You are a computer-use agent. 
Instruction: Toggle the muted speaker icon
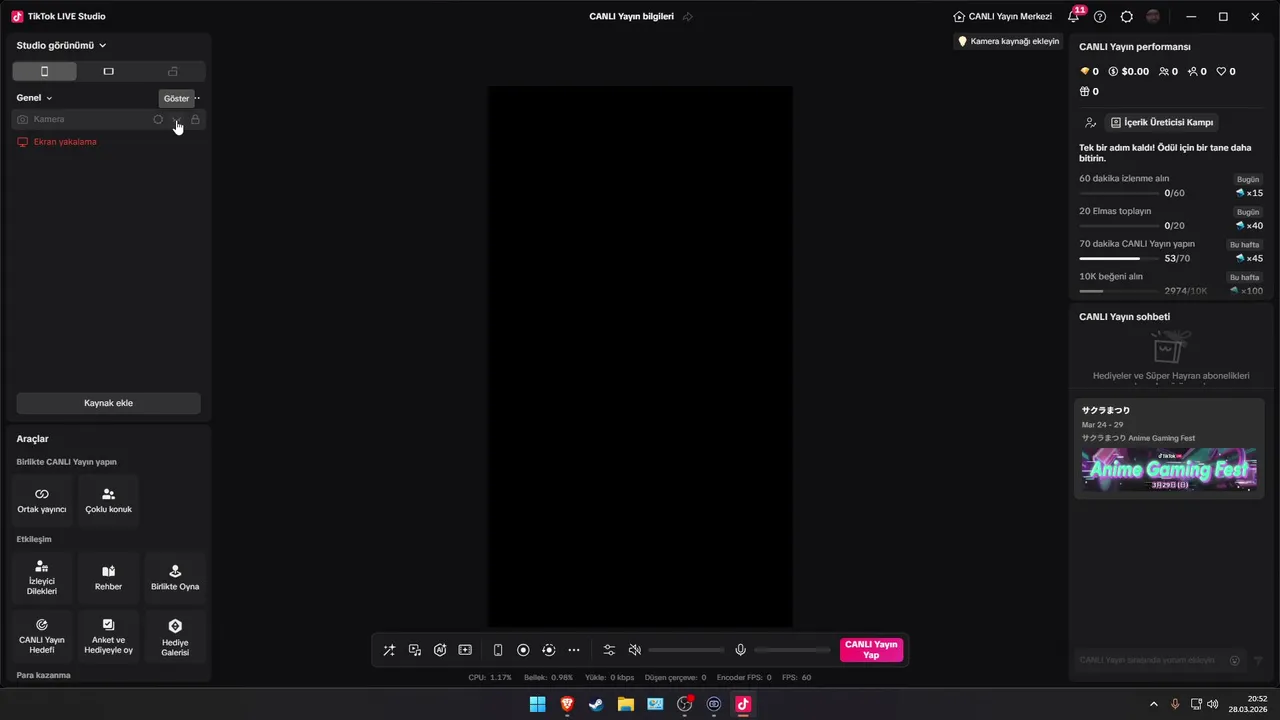(634, 650)
